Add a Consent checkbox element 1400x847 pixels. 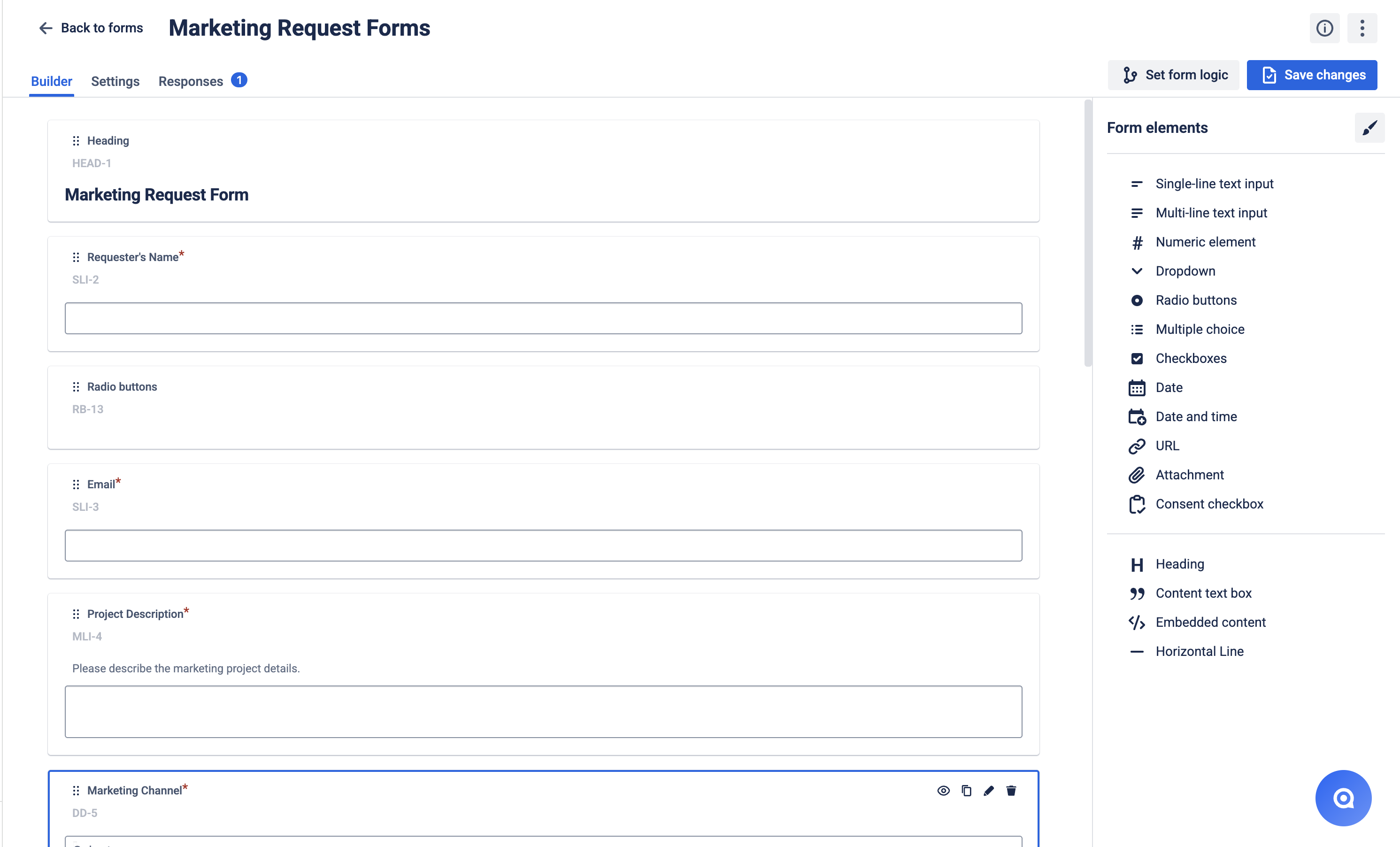[1208, 504]
